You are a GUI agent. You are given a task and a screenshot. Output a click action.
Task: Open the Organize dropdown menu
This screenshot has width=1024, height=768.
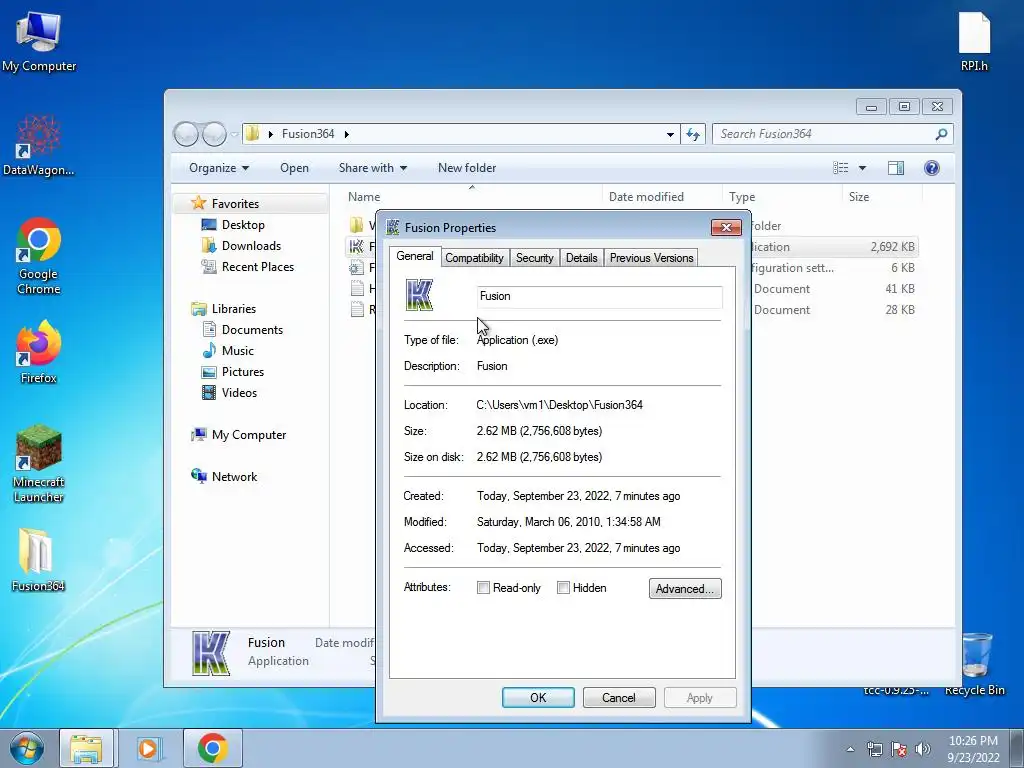pyautogui.click(x=219, y=168)
